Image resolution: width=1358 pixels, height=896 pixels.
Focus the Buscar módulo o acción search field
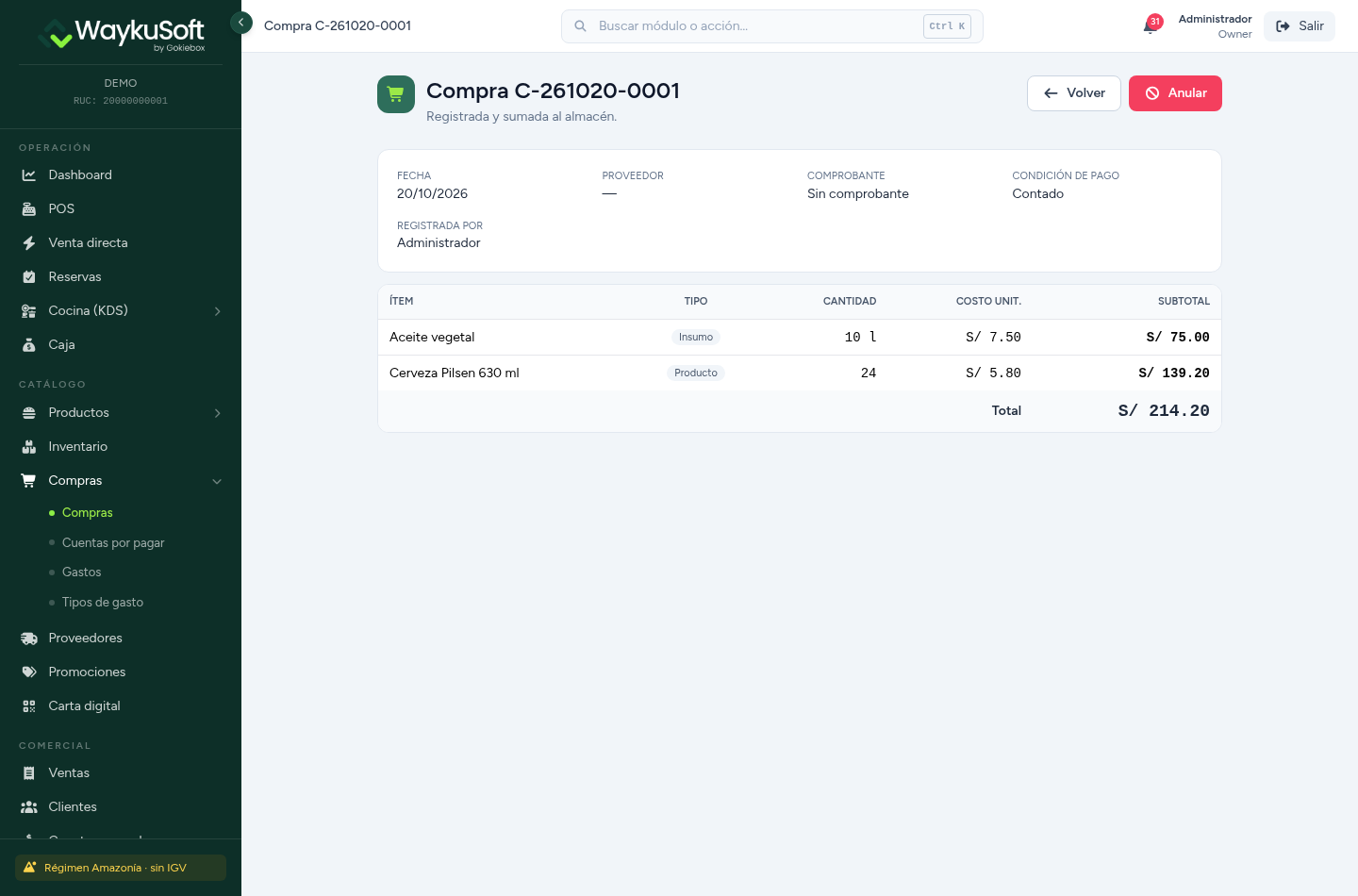772,26
